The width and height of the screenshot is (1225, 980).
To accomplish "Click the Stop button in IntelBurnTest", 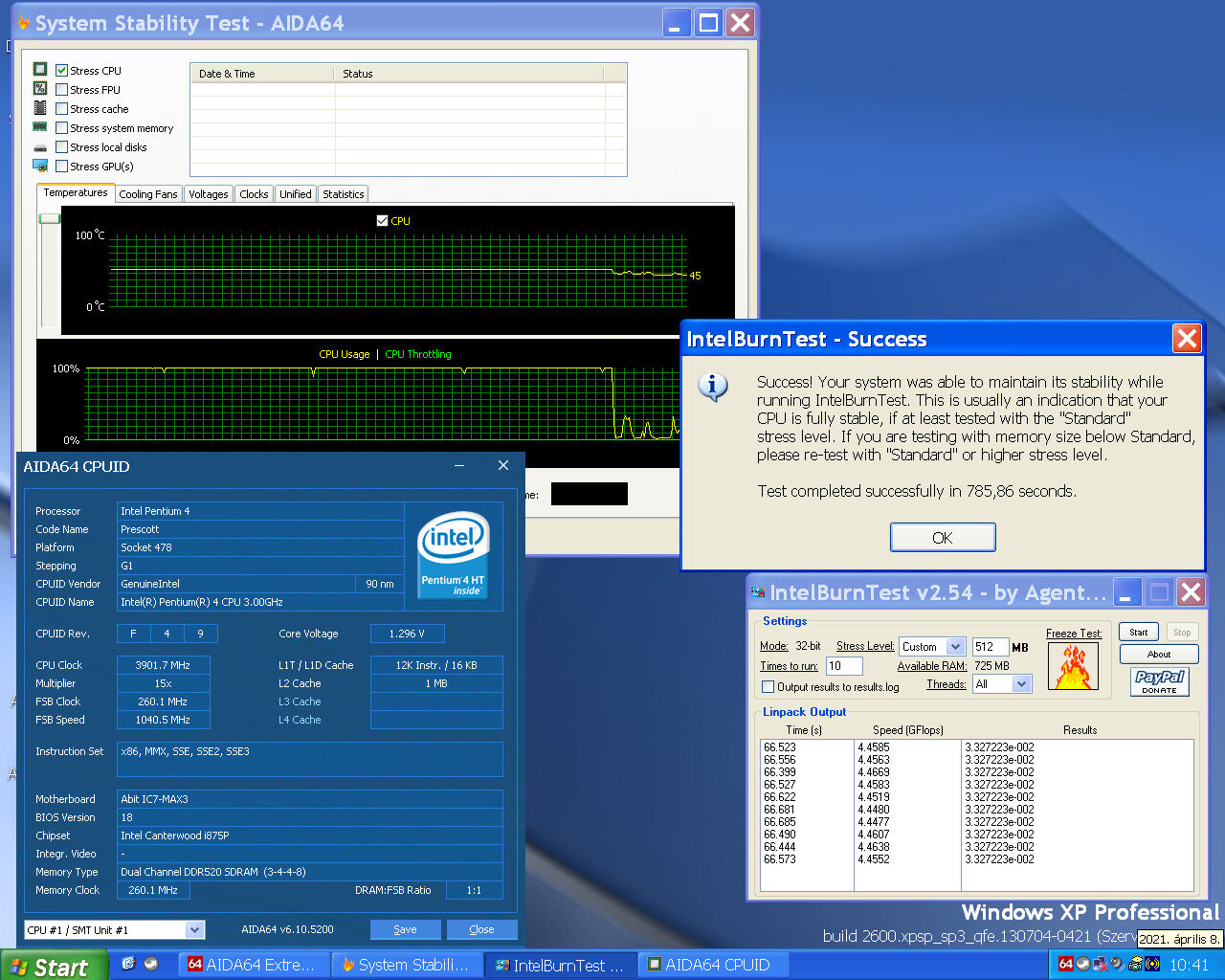I will pos(1182,632).
